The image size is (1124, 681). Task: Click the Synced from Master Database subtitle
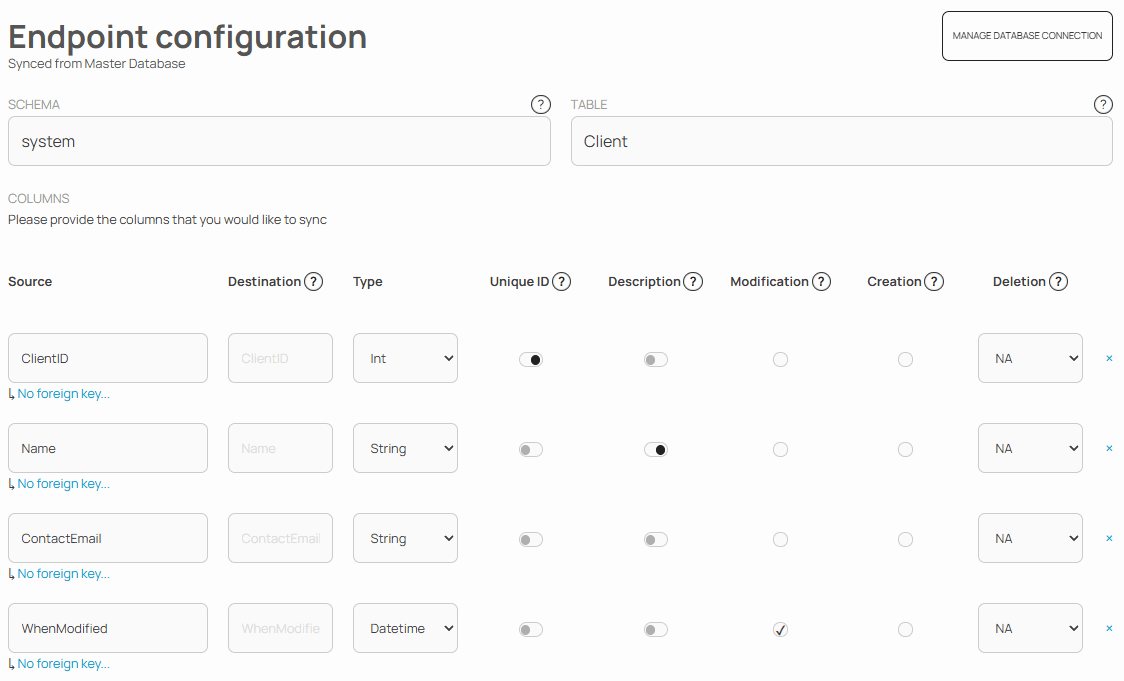(97, 64)
